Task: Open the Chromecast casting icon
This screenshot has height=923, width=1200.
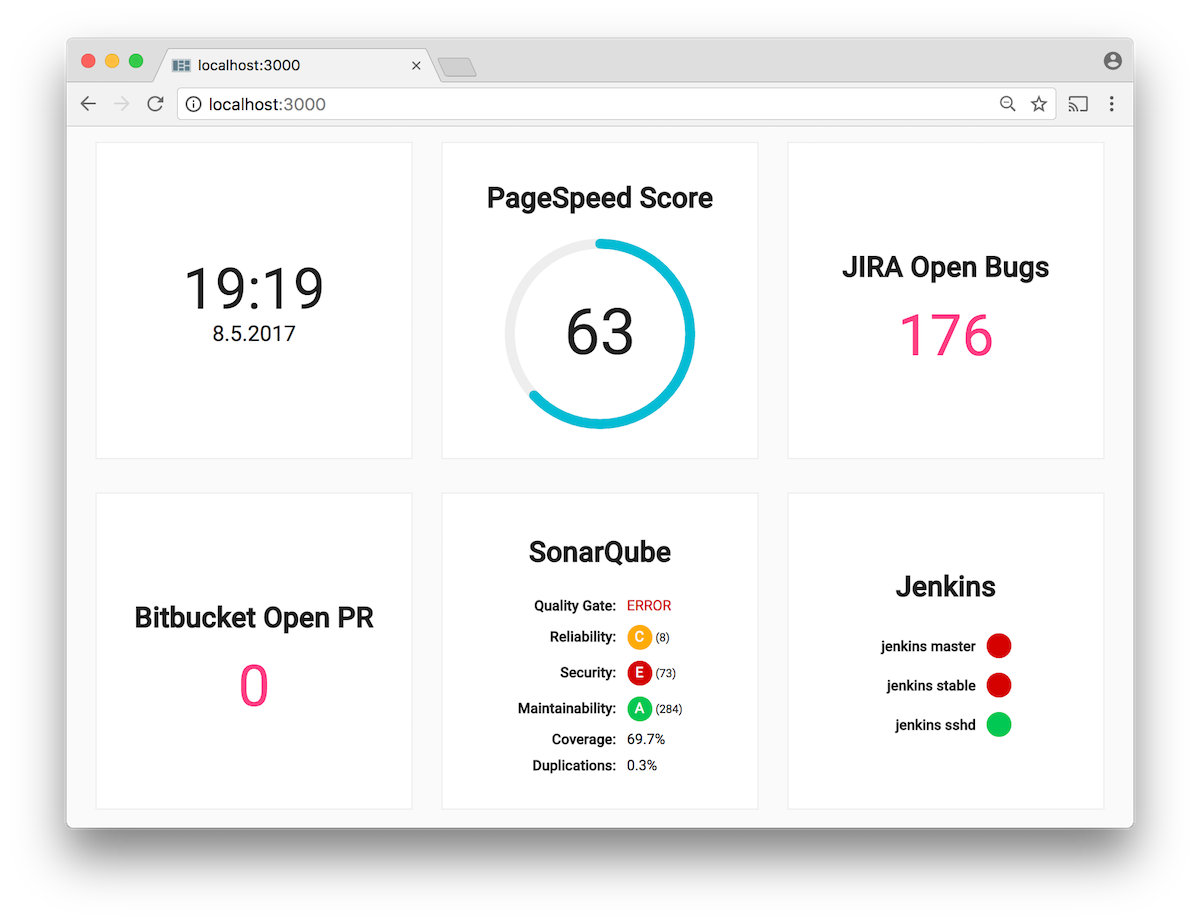Action: pyautogui.click(x=1077, y=103)
